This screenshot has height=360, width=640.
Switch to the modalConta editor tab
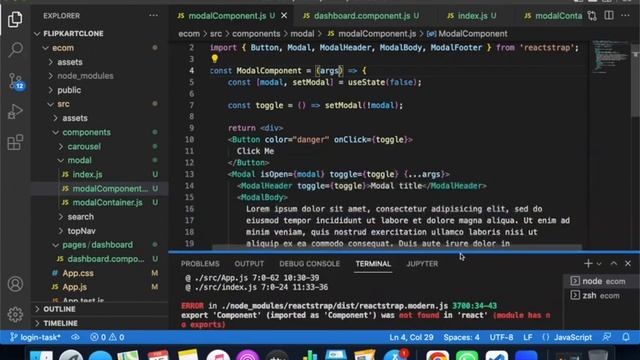pyautogui.click(x=553, y=16)
